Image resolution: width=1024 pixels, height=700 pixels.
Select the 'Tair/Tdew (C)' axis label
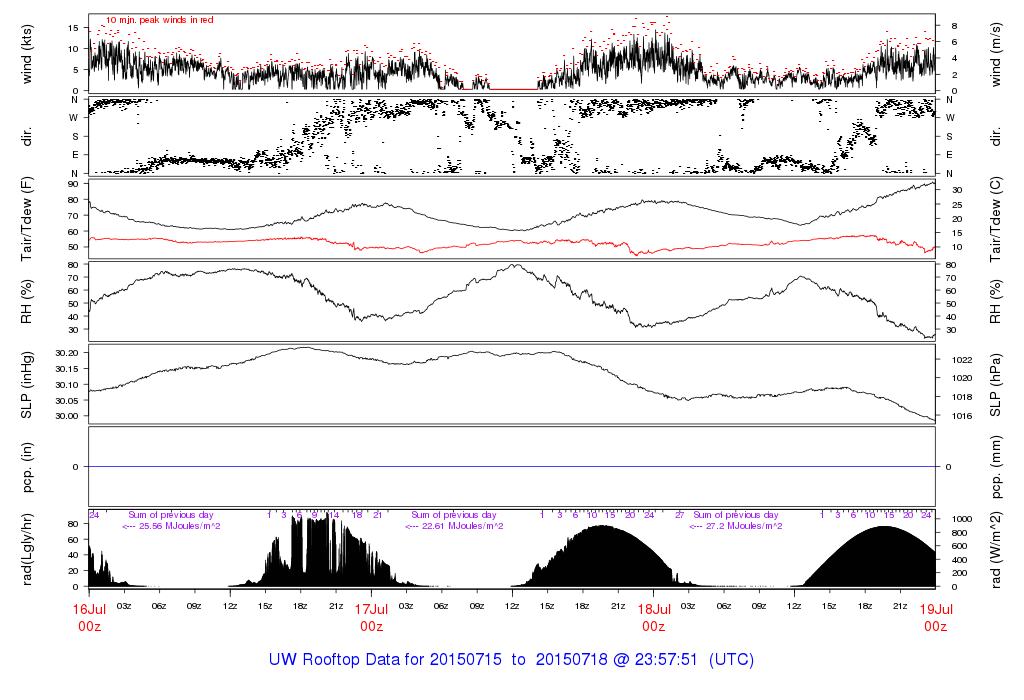click(996, 217)
